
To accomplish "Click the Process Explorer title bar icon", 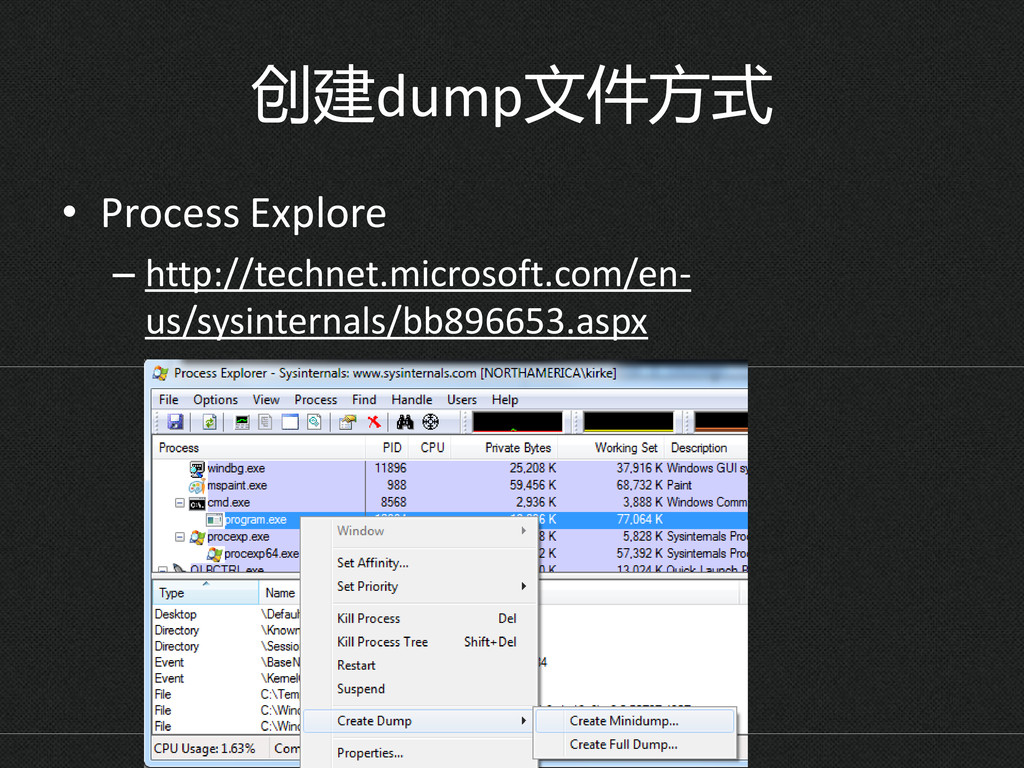I will click(160, 373).
